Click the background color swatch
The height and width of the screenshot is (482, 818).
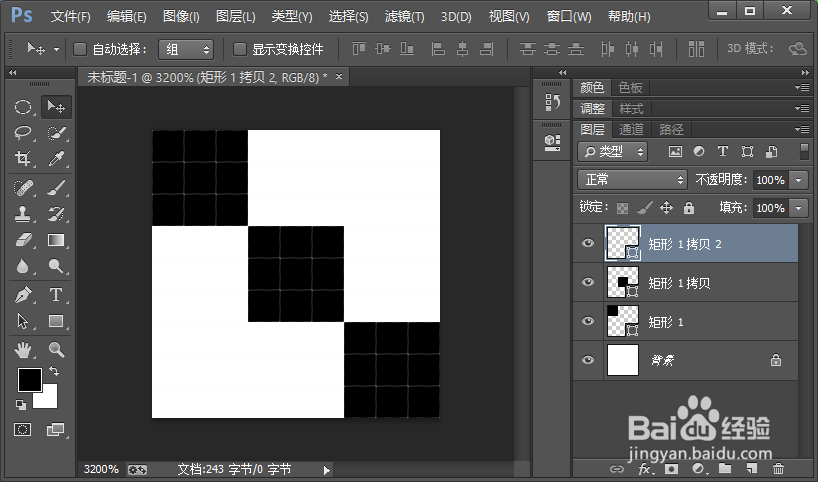coord(50,399)
